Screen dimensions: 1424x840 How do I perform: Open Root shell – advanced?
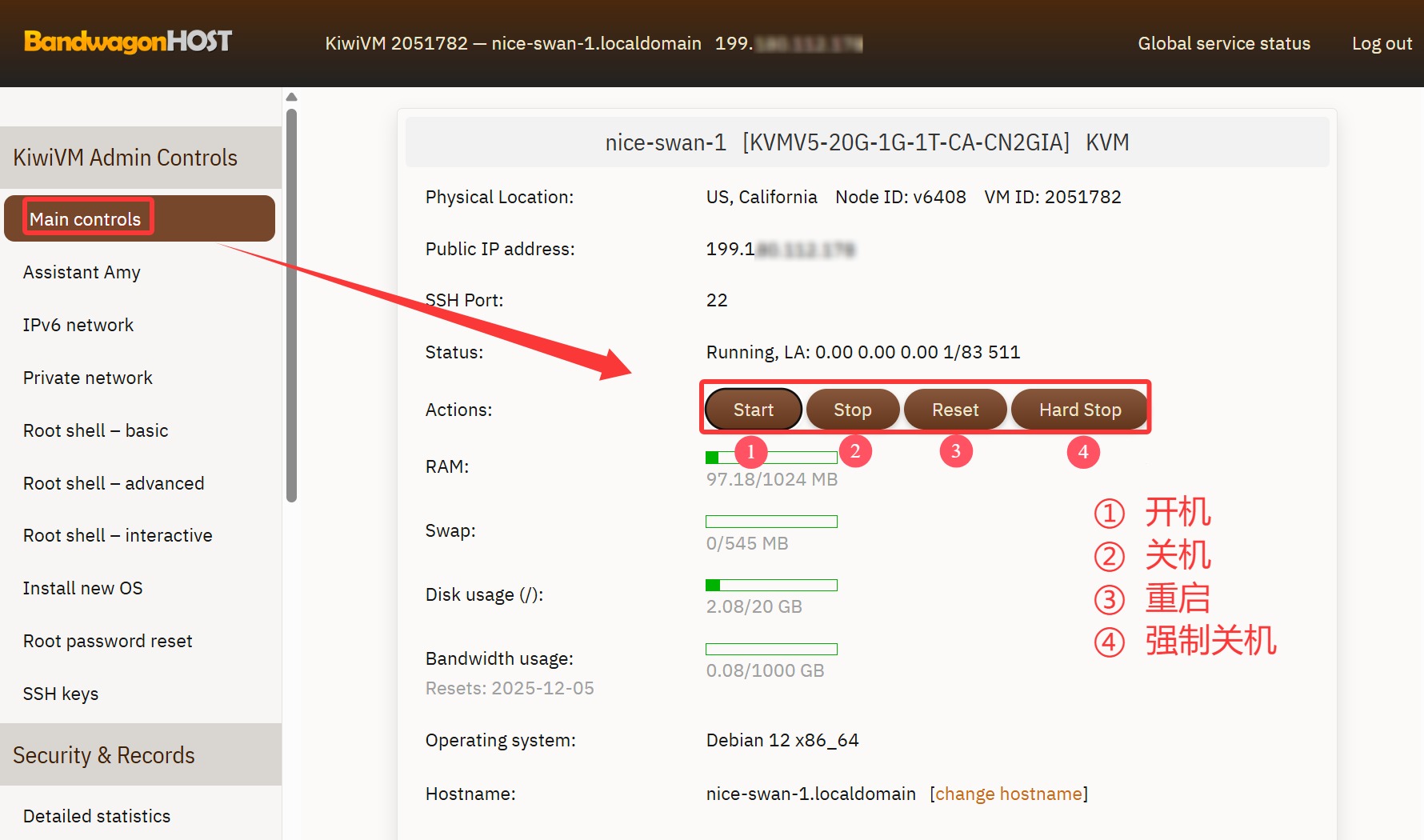point(114,483)
